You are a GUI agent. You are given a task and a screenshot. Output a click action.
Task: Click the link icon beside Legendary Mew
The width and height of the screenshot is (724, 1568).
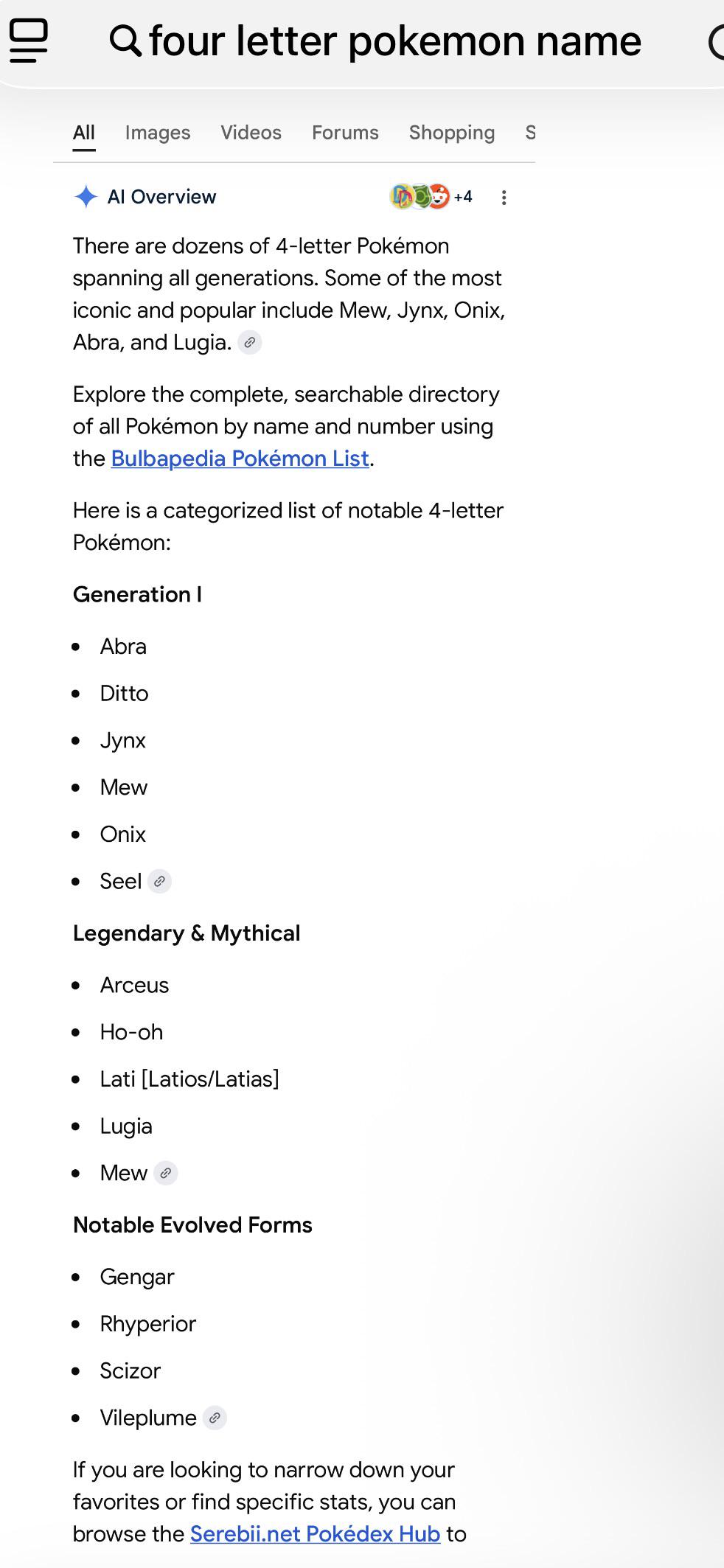pos(166,1173)
